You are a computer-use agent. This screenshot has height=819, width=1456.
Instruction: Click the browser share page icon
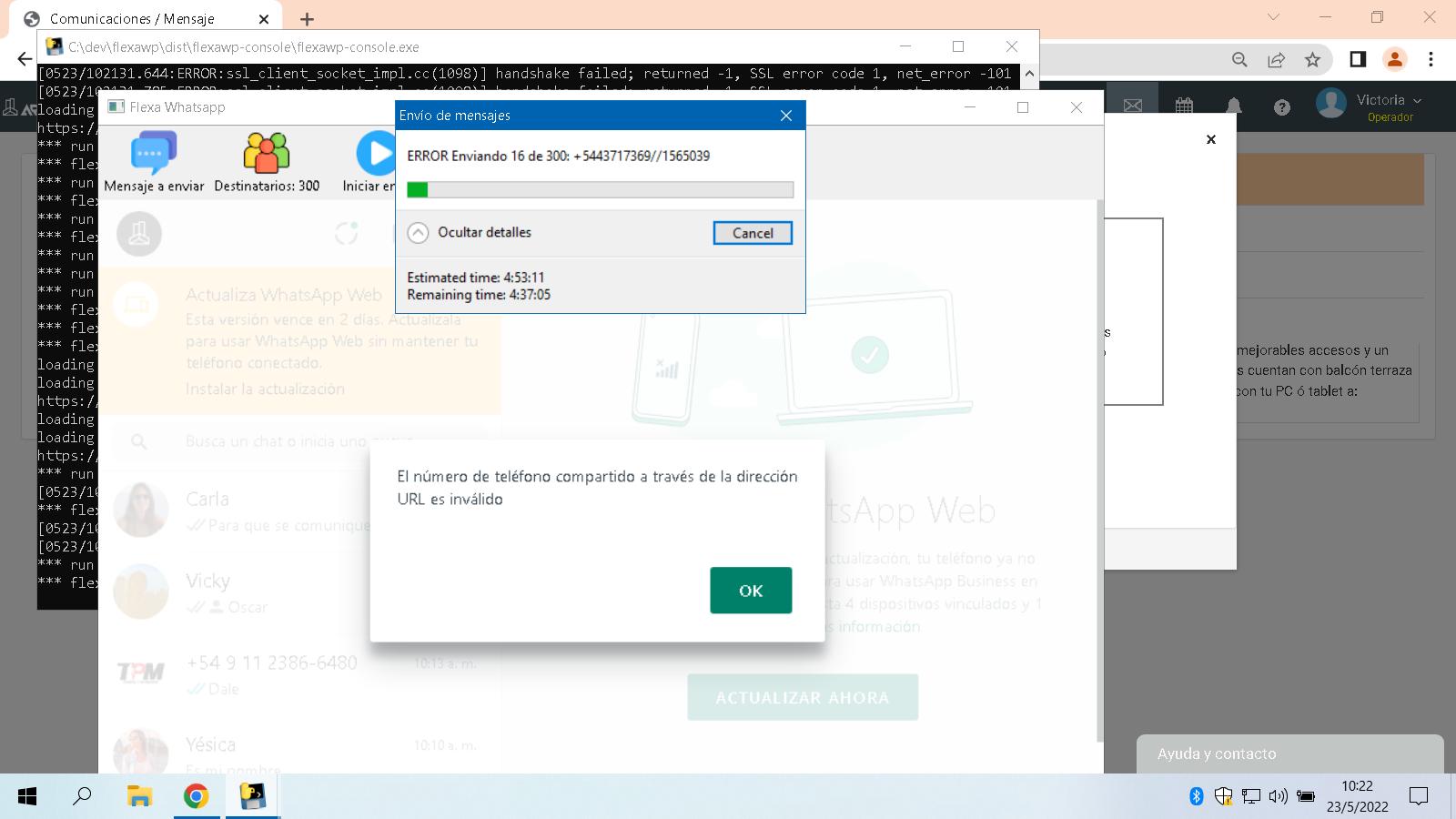[1276, 59]
